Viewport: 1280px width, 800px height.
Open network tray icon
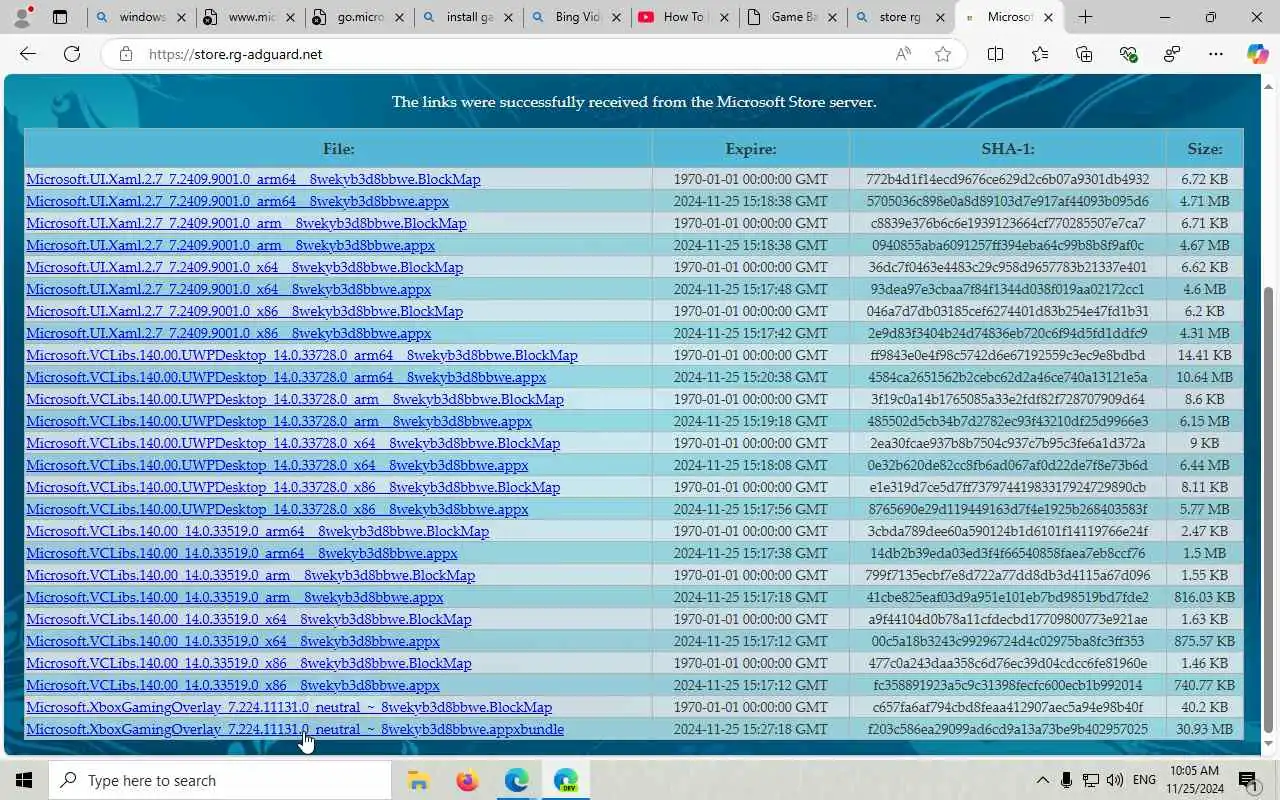(x=1091, y=780)
